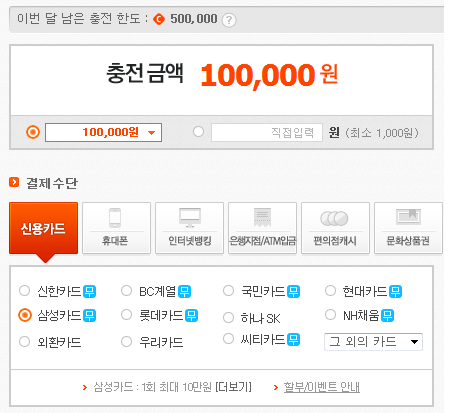Screen dimensions: 453x413
Task: Select the 은행지점/ATM입금 receipt icon
Action: 263,218
